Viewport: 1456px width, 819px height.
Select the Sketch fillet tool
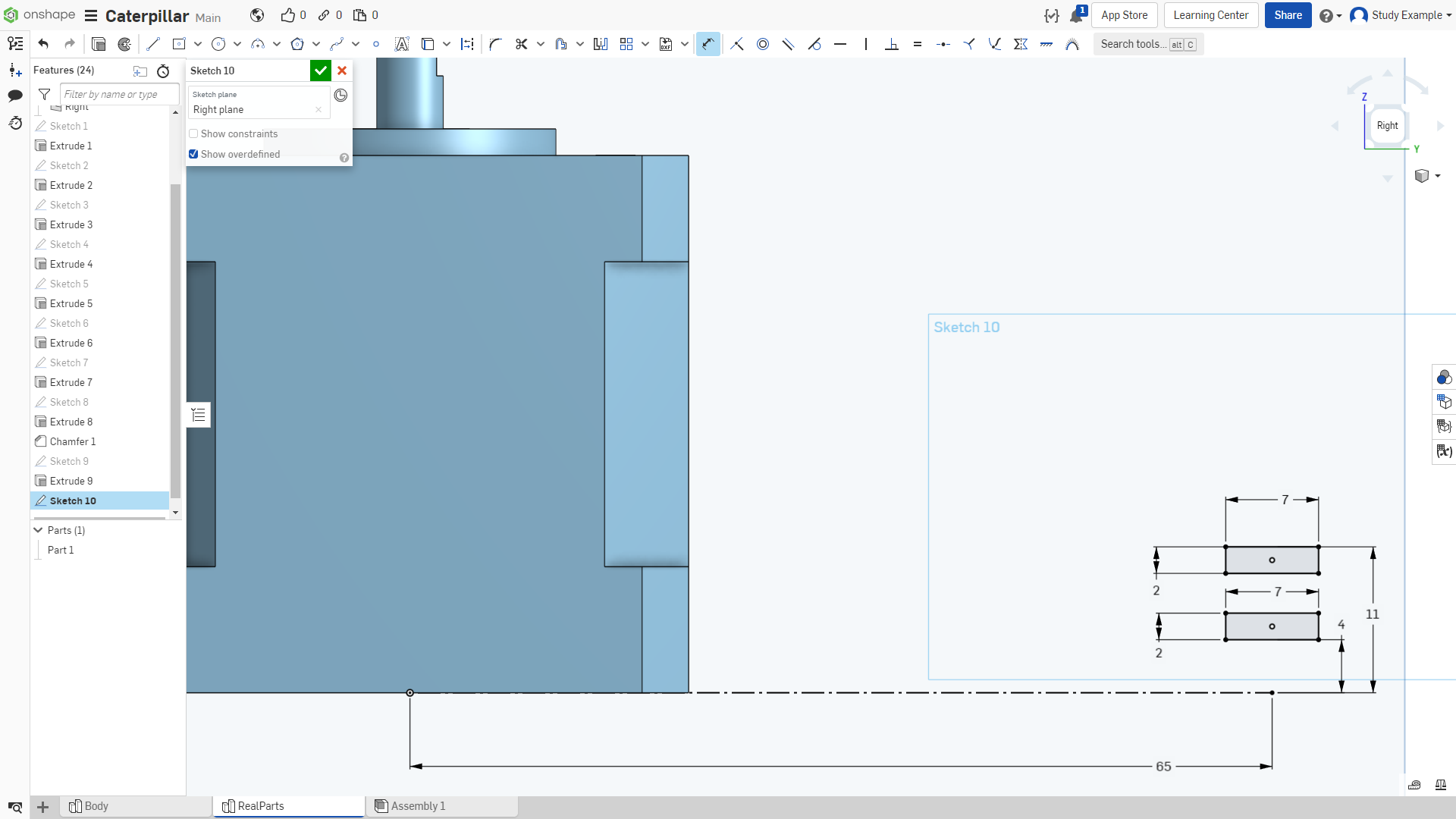[496, 44]
